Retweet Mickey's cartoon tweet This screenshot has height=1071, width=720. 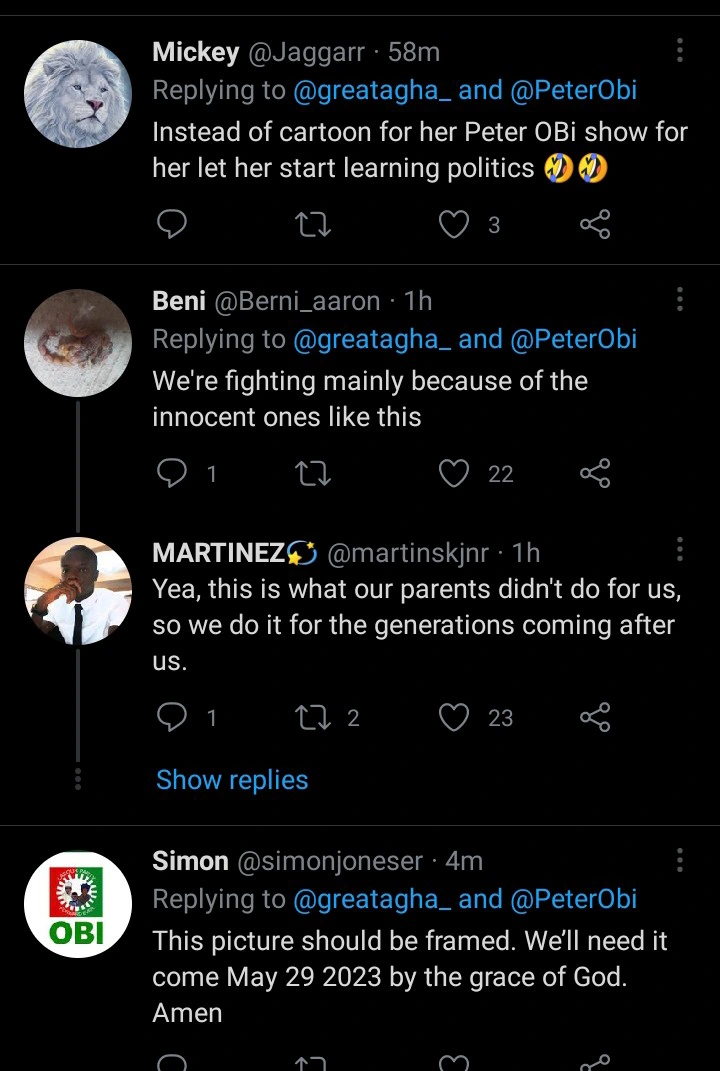[314, 225]
